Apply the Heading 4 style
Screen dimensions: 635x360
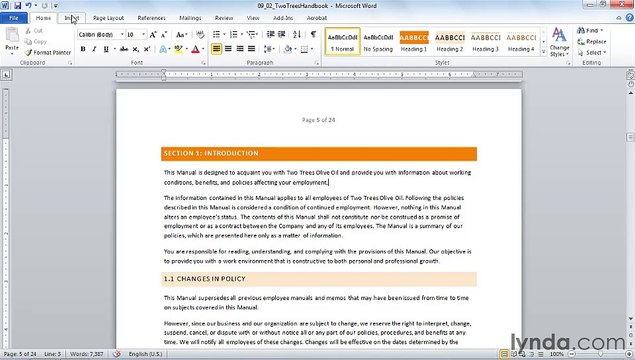[521, 42]
